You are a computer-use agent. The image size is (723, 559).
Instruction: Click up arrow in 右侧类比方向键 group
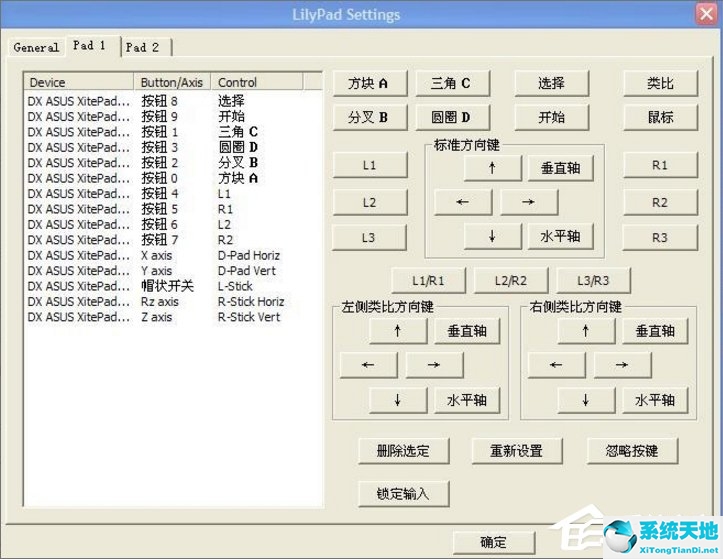(x=587, y=331)
